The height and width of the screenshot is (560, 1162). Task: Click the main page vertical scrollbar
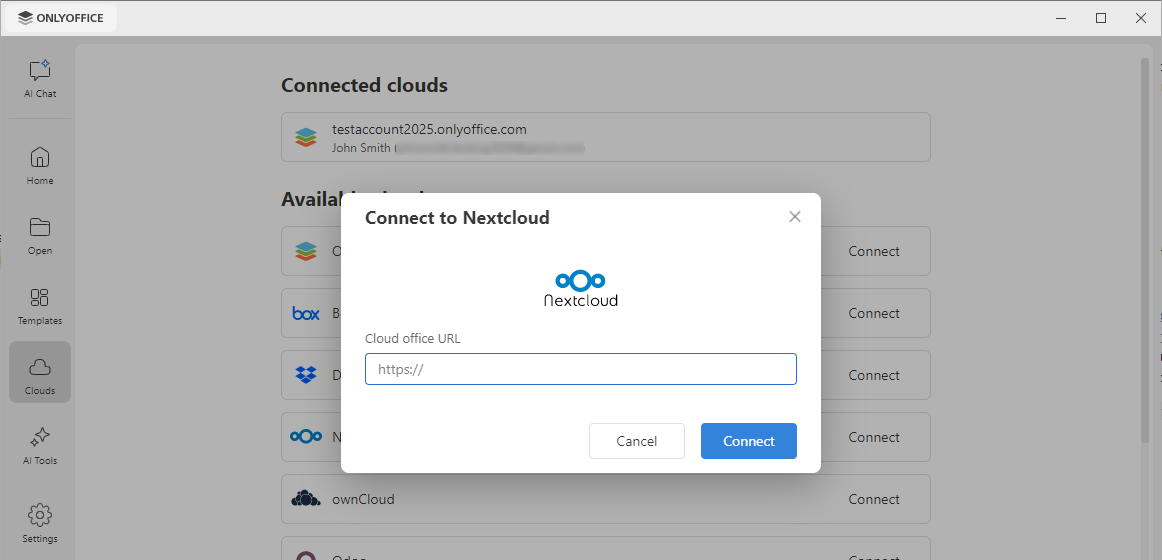click(x=1146, y=250)
